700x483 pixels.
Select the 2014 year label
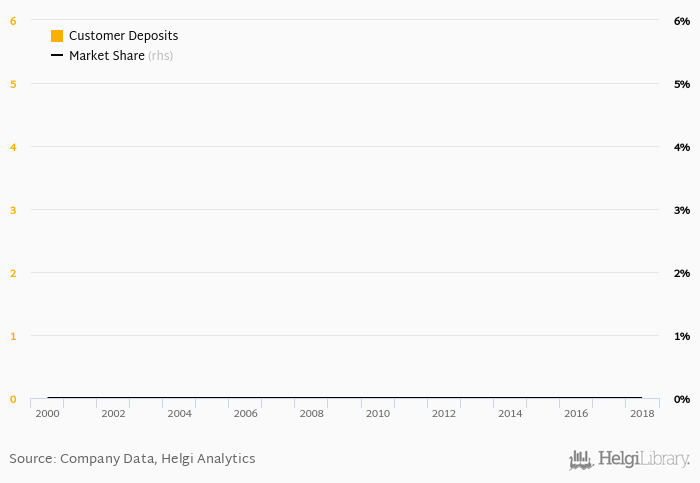(x=510, y=413)
